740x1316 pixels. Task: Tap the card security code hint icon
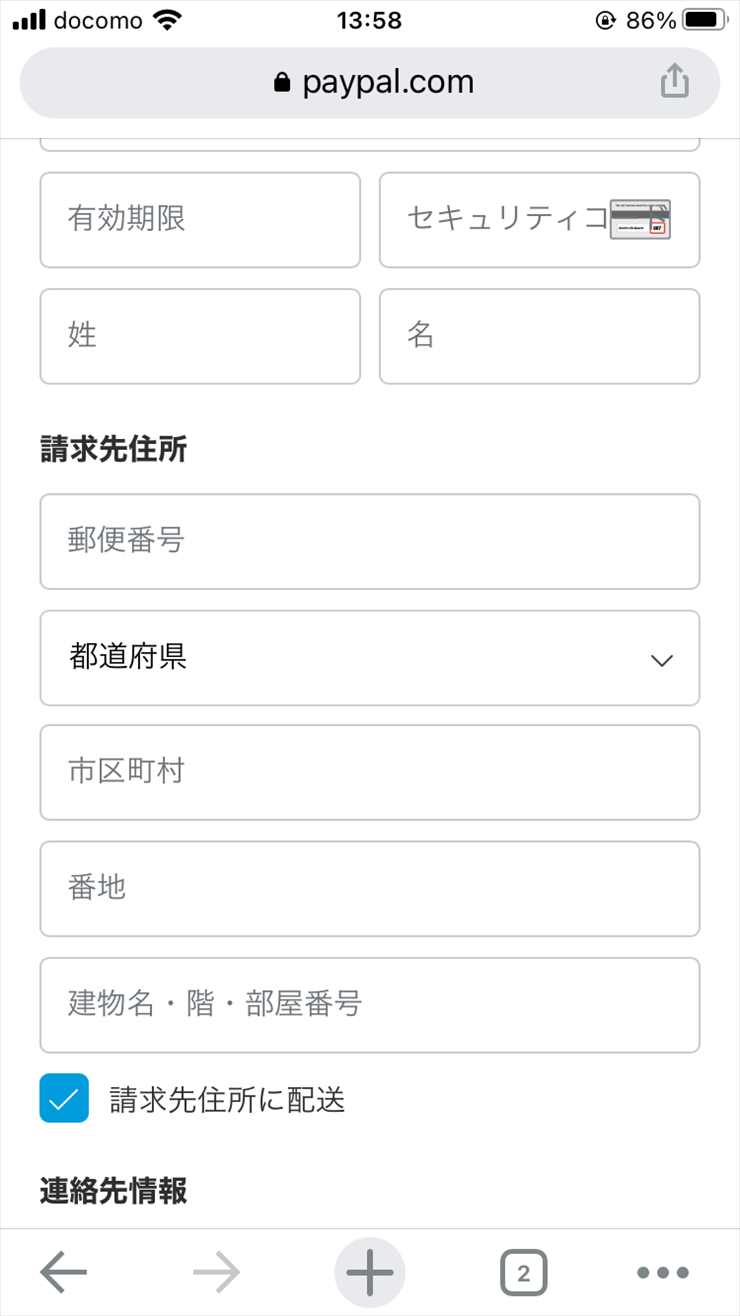[640, 219]
